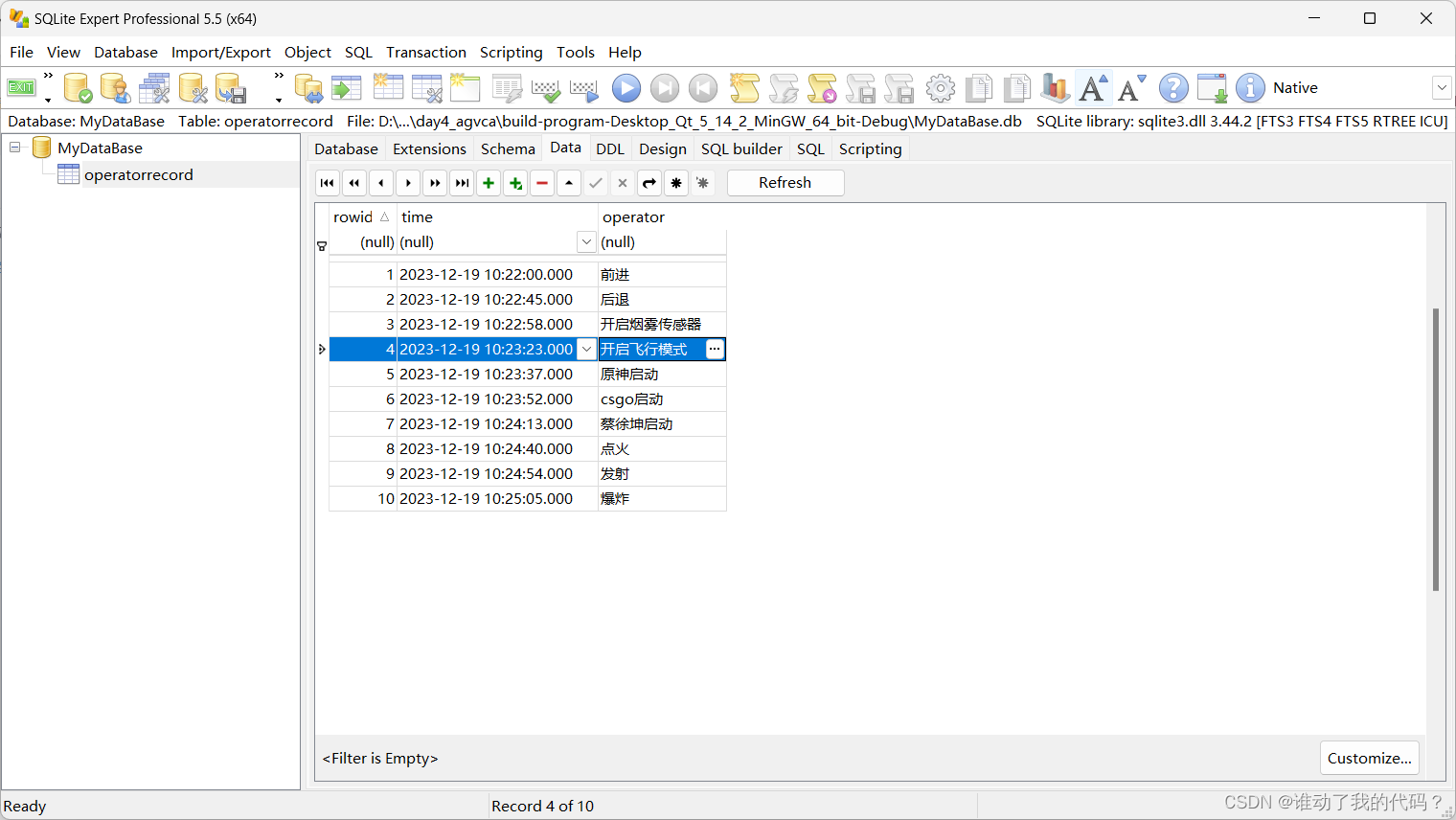This screenshot has height=820, width=1456.
Task: Delete the current record with the red minus icon
Action: pyautogui.click(x=542, y=183)
